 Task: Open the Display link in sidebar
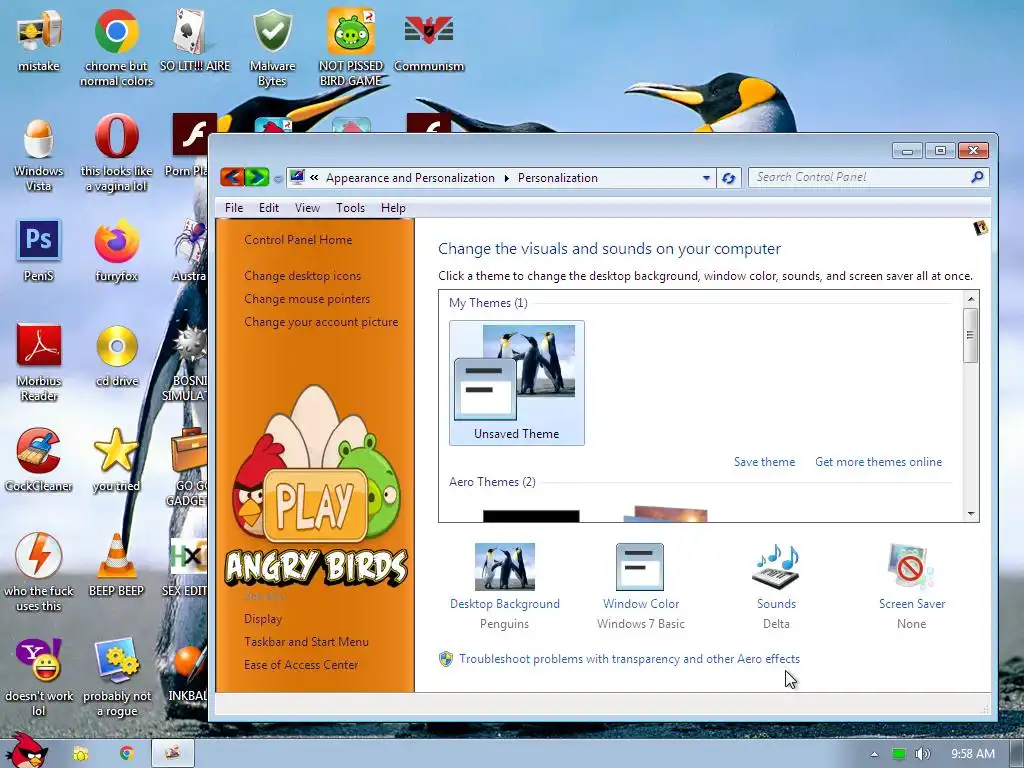tap(263, 618)
